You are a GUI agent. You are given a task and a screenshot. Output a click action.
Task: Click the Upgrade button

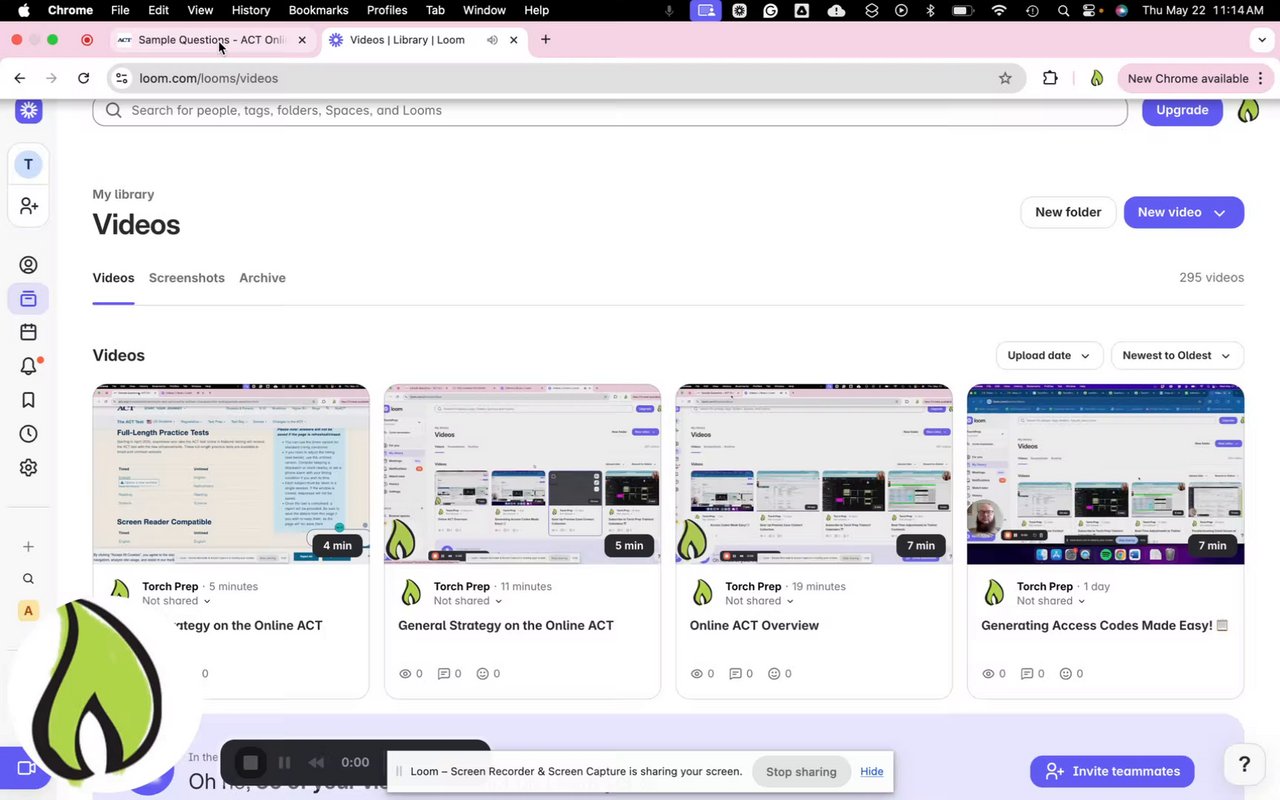click(1182, 110)
